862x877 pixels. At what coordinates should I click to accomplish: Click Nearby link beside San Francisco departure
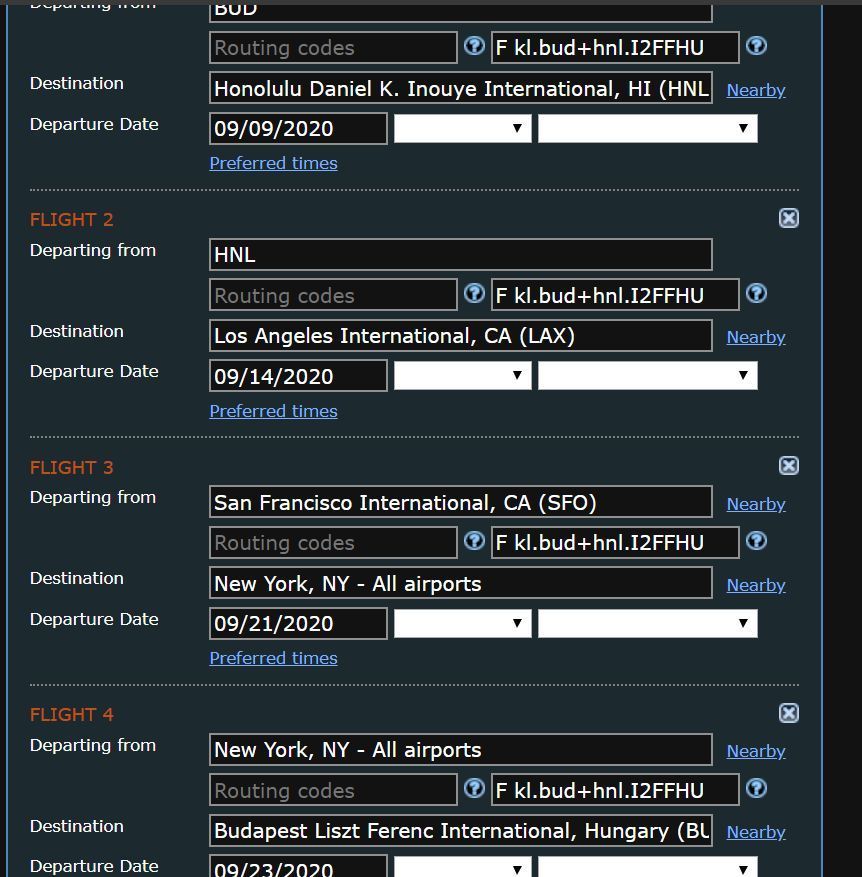756,504
